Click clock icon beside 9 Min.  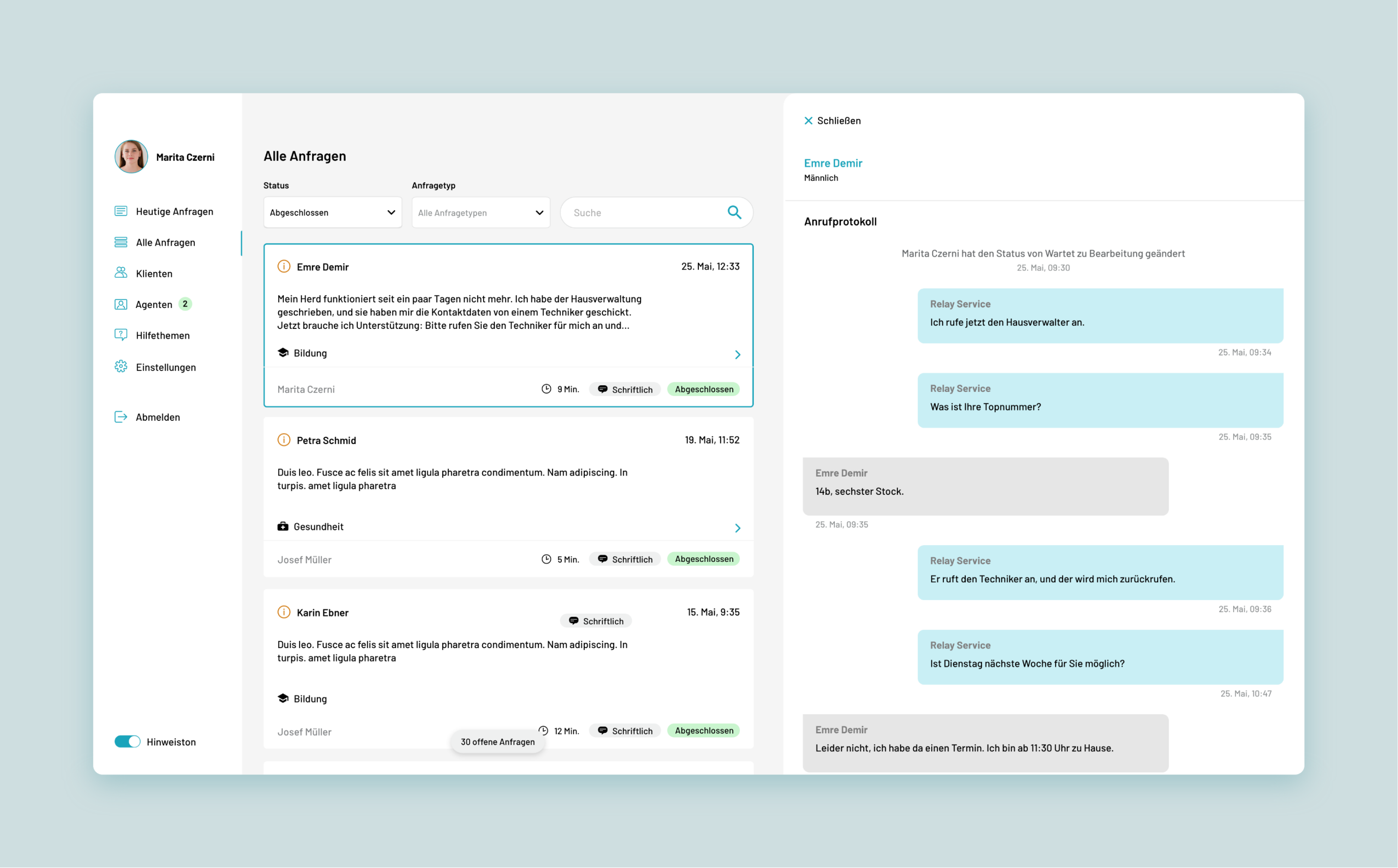coord(546,389)
